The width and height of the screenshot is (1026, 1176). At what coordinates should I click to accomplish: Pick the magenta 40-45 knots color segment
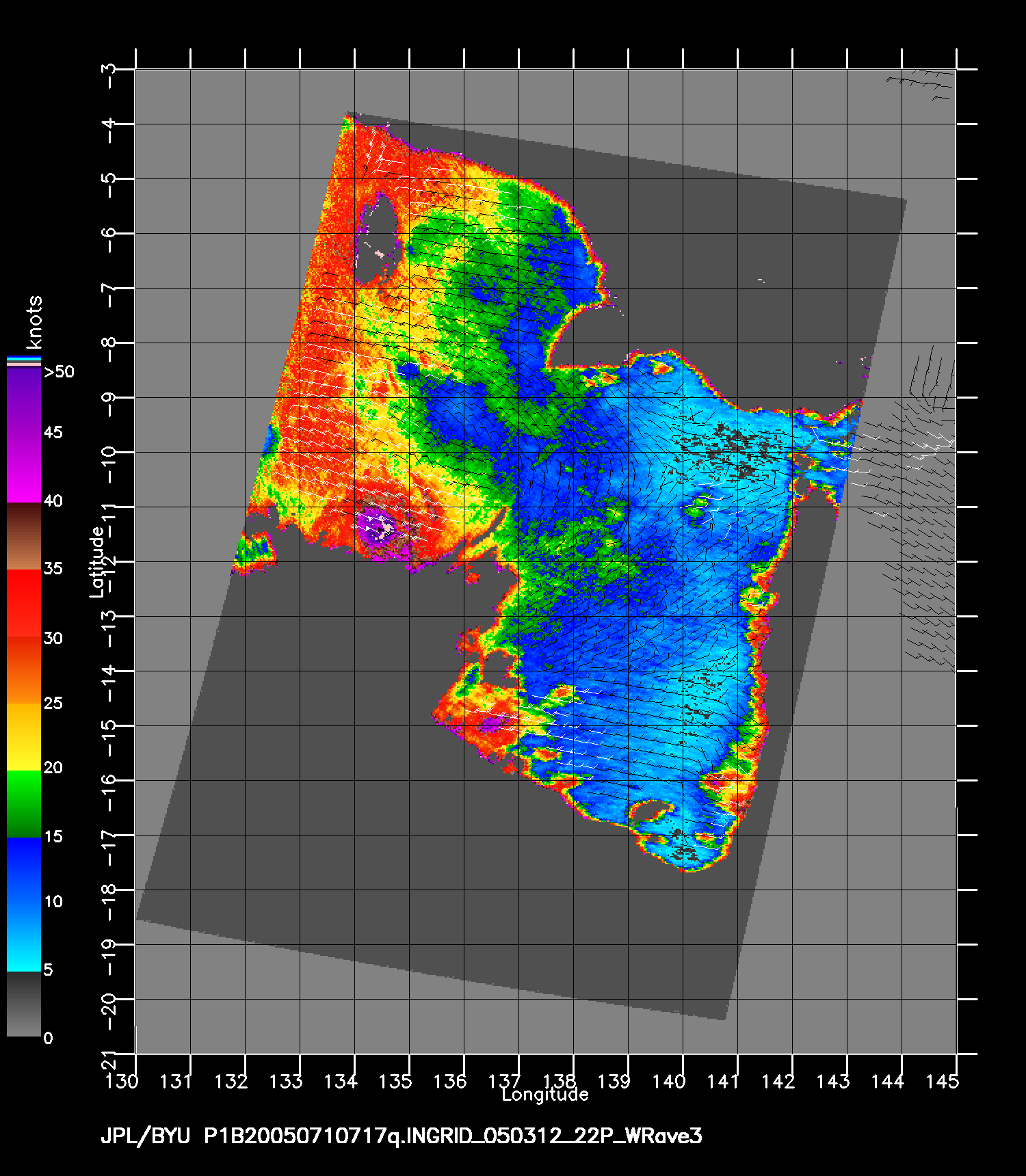(24, 470)
